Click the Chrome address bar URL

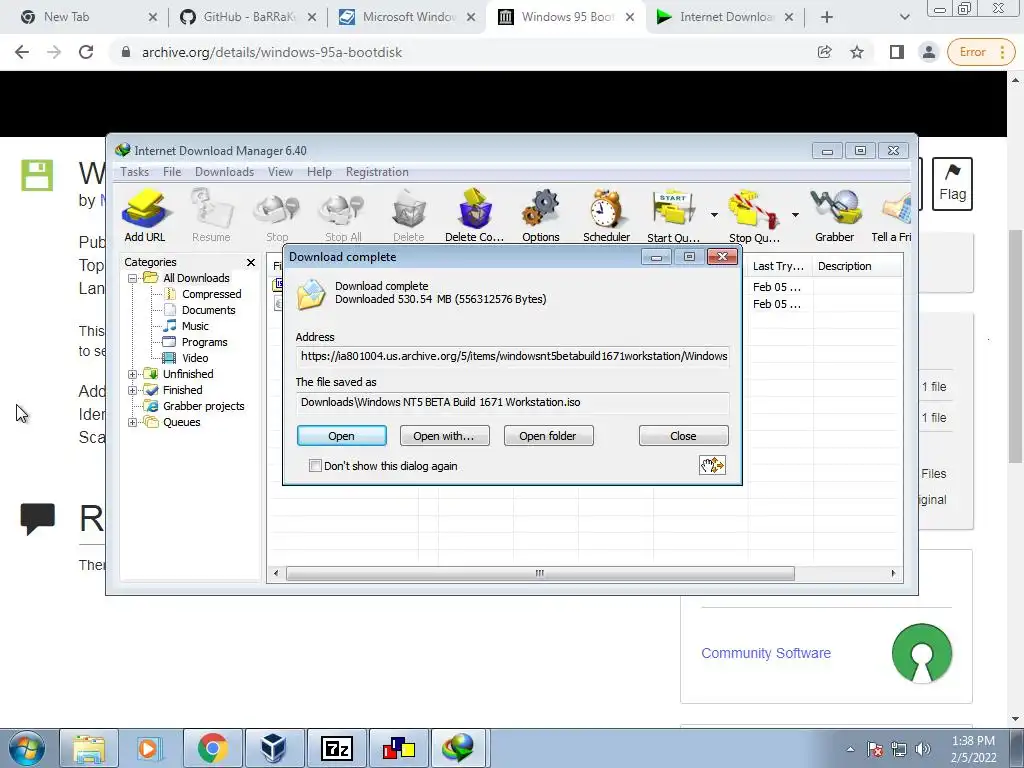coord(272,52)
